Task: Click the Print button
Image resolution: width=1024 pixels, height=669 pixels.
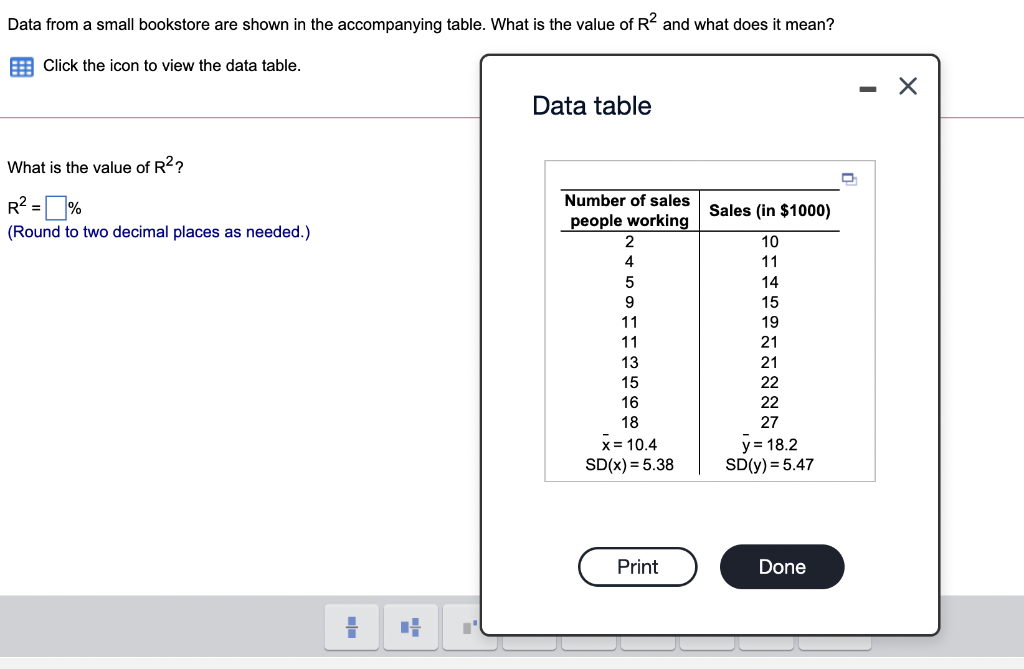Action: pyautogui.click(x=637, y=567)
